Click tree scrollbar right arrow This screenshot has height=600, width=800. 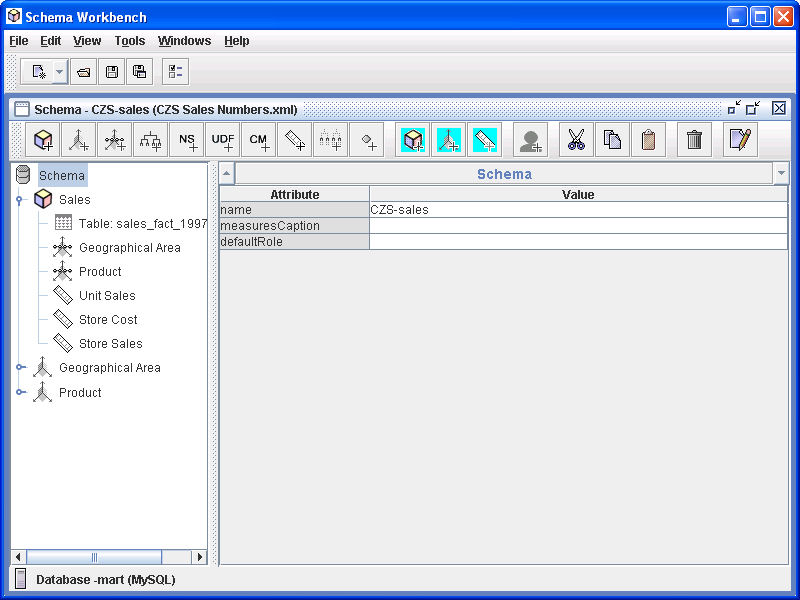click(199, 557)
